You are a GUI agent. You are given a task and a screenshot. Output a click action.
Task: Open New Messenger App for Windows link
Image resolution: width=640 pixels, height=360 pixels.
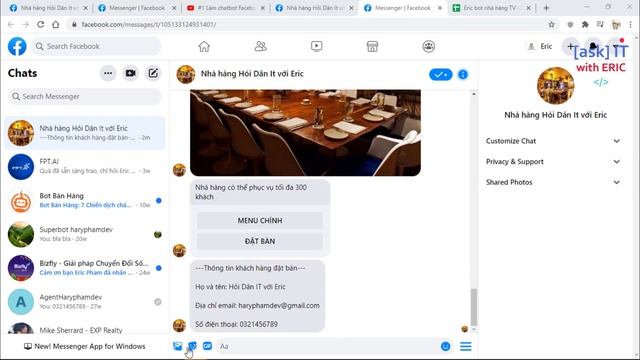click(x=85, y=346)
